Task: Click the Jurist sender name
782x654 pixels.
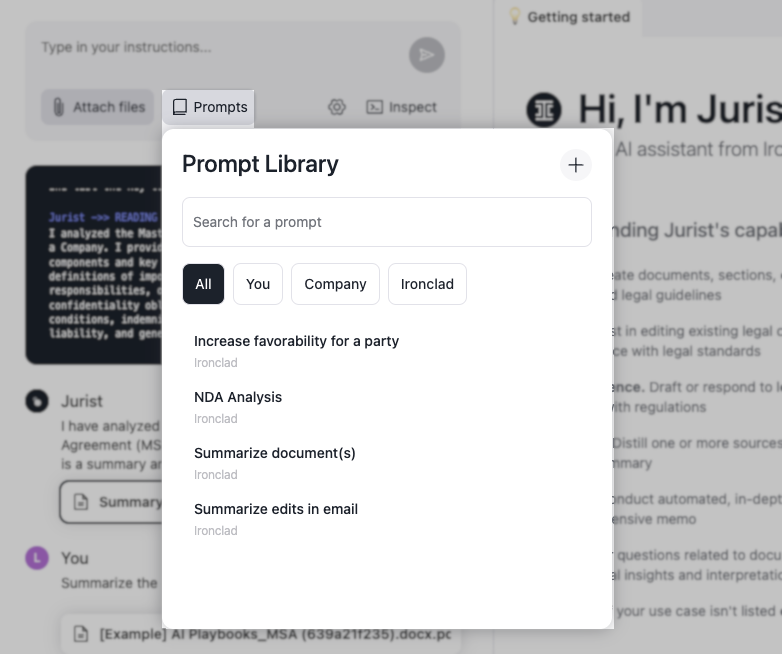Action: pyautogui.click(x=82, y=401)
